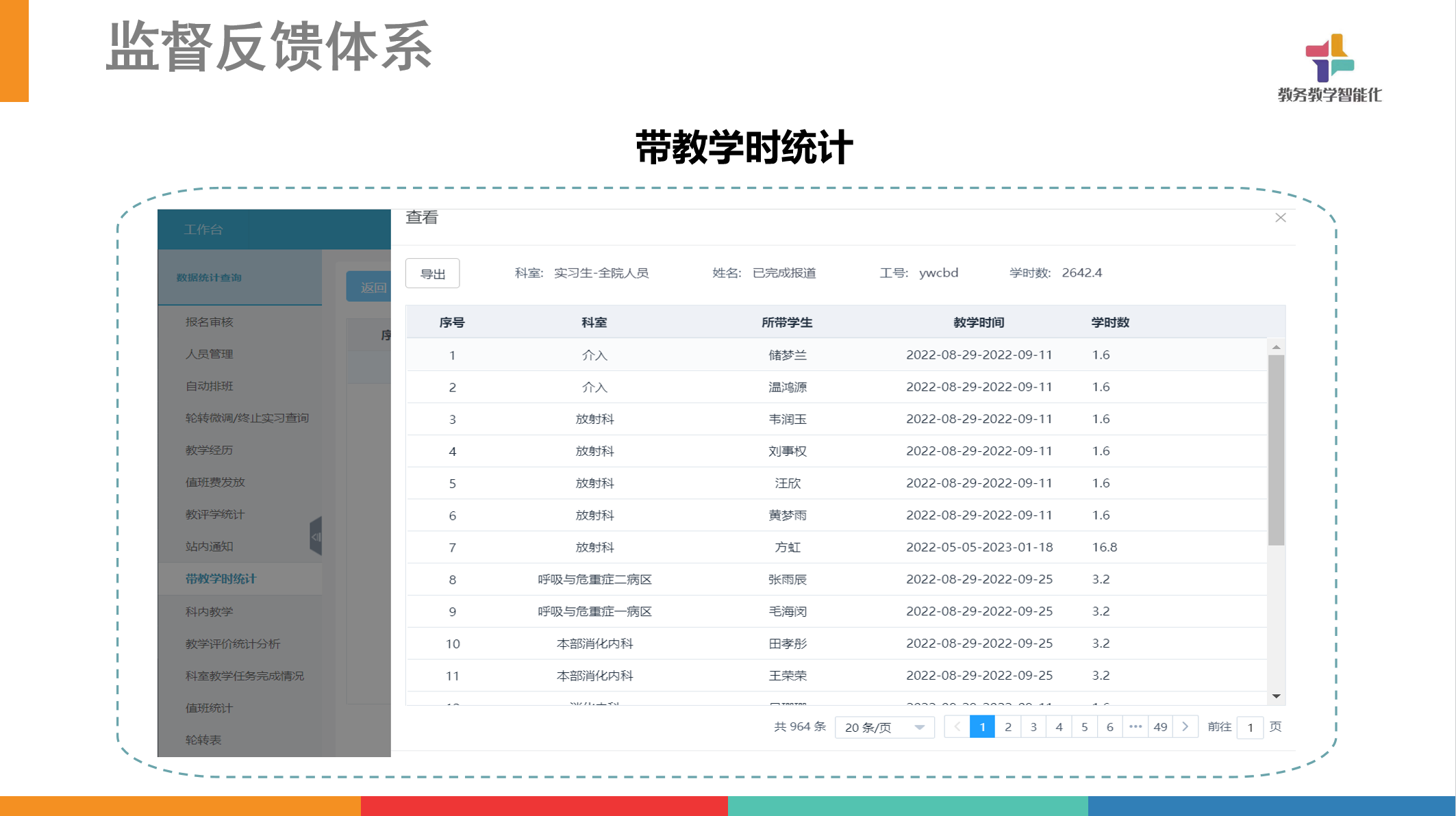Click the ellipsis more-pages icon
Image resolution: width=1456 pixels, height=816 pixels.
[x=1135, y=726]
